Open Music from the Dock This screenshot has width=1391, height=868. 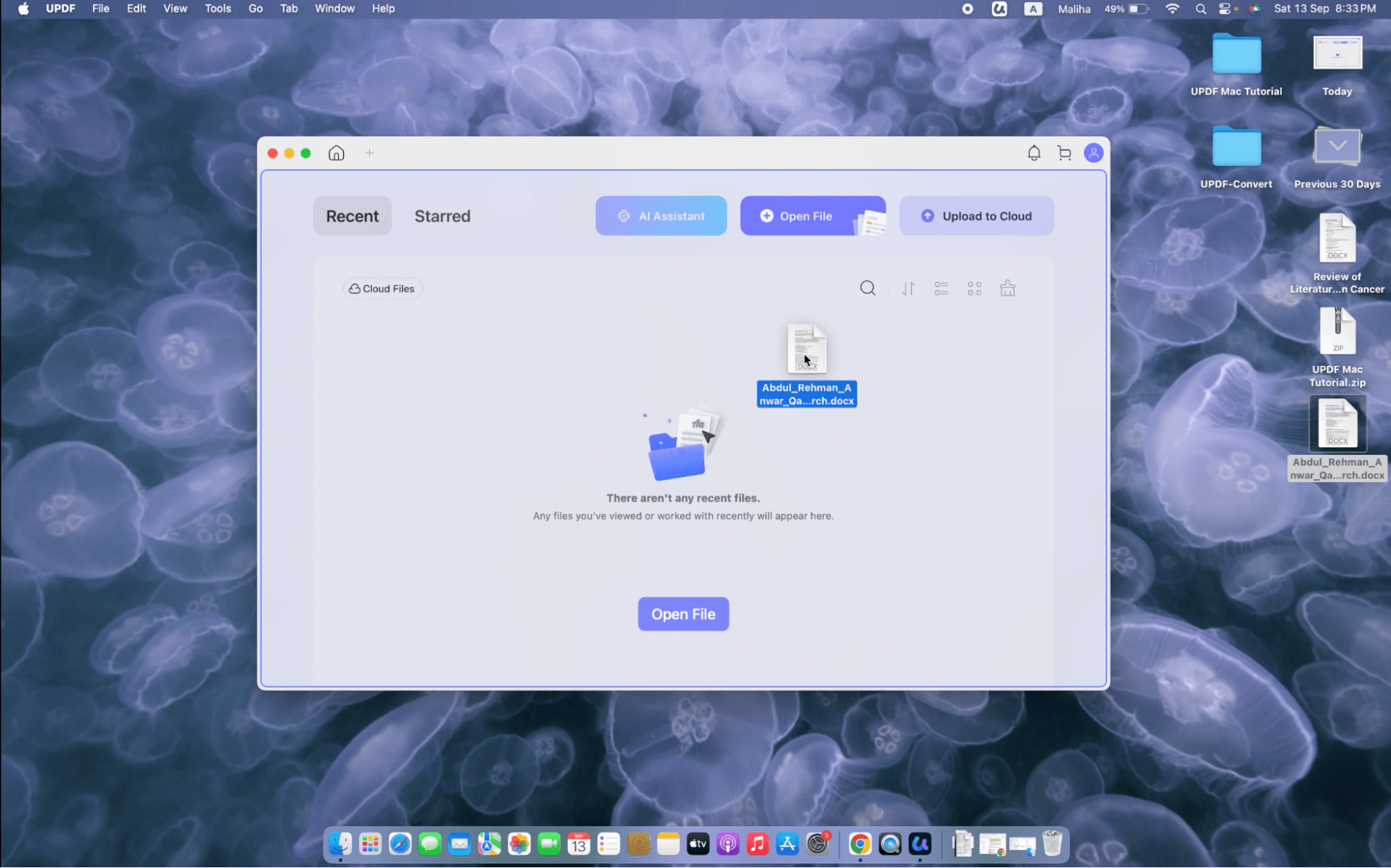tap(758, 844)
